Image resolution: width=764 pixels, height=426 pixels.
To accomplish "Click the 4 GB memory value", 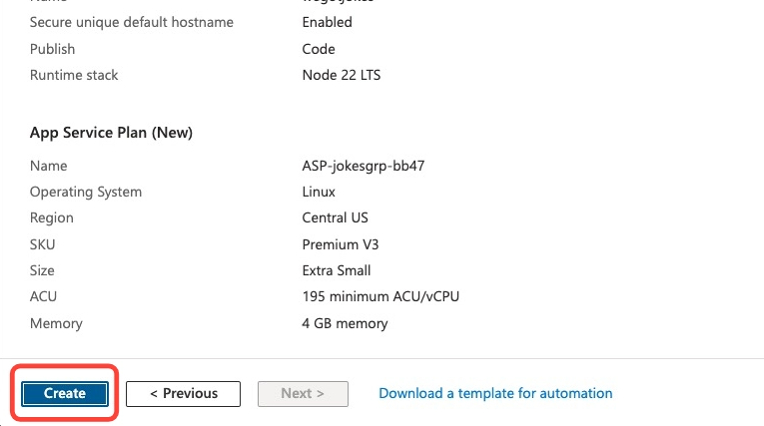I will (x=344, y=323).
